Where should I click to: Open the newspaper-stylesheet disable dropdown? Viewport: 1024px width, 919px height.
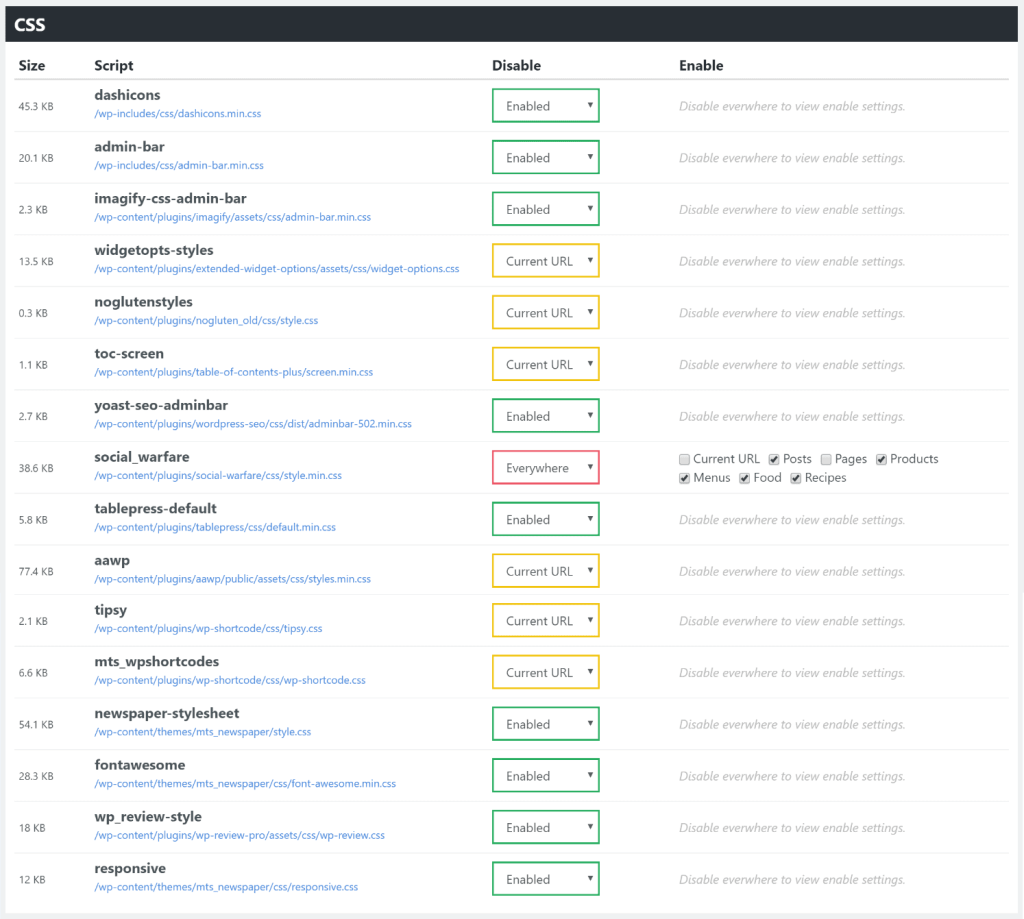[545, 723]
